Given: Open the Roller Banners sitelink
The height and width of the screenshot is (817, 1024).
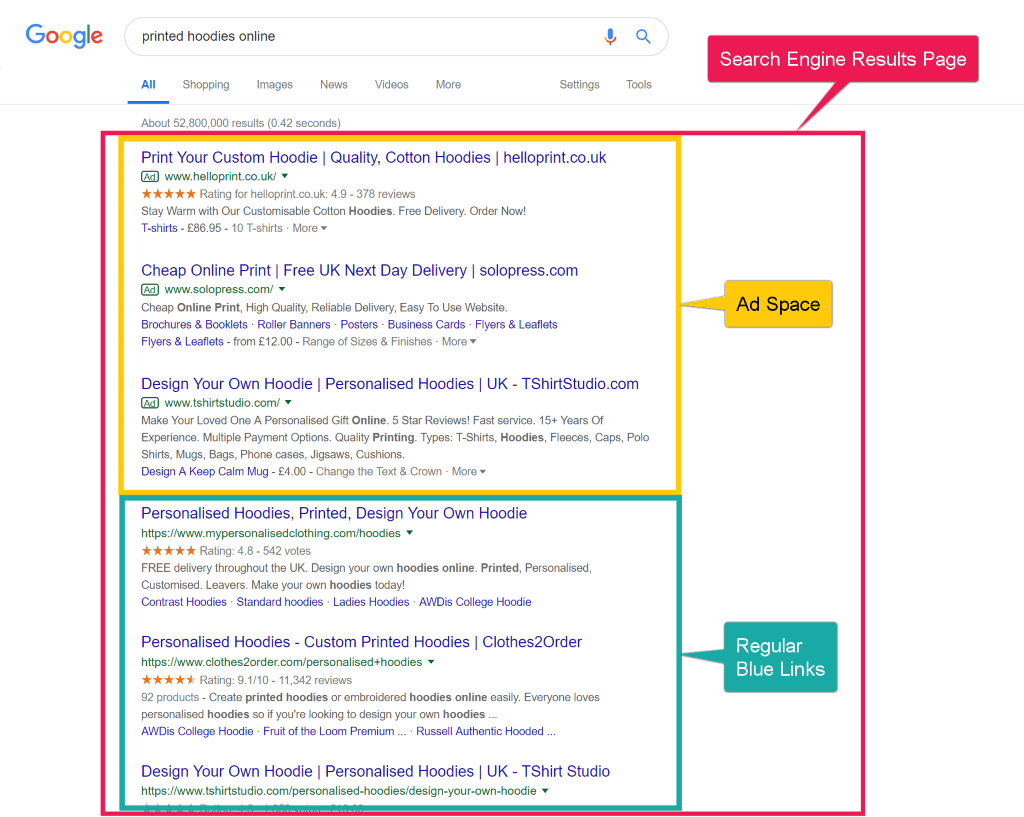Looking at the screenshot, I should point(294,325).
